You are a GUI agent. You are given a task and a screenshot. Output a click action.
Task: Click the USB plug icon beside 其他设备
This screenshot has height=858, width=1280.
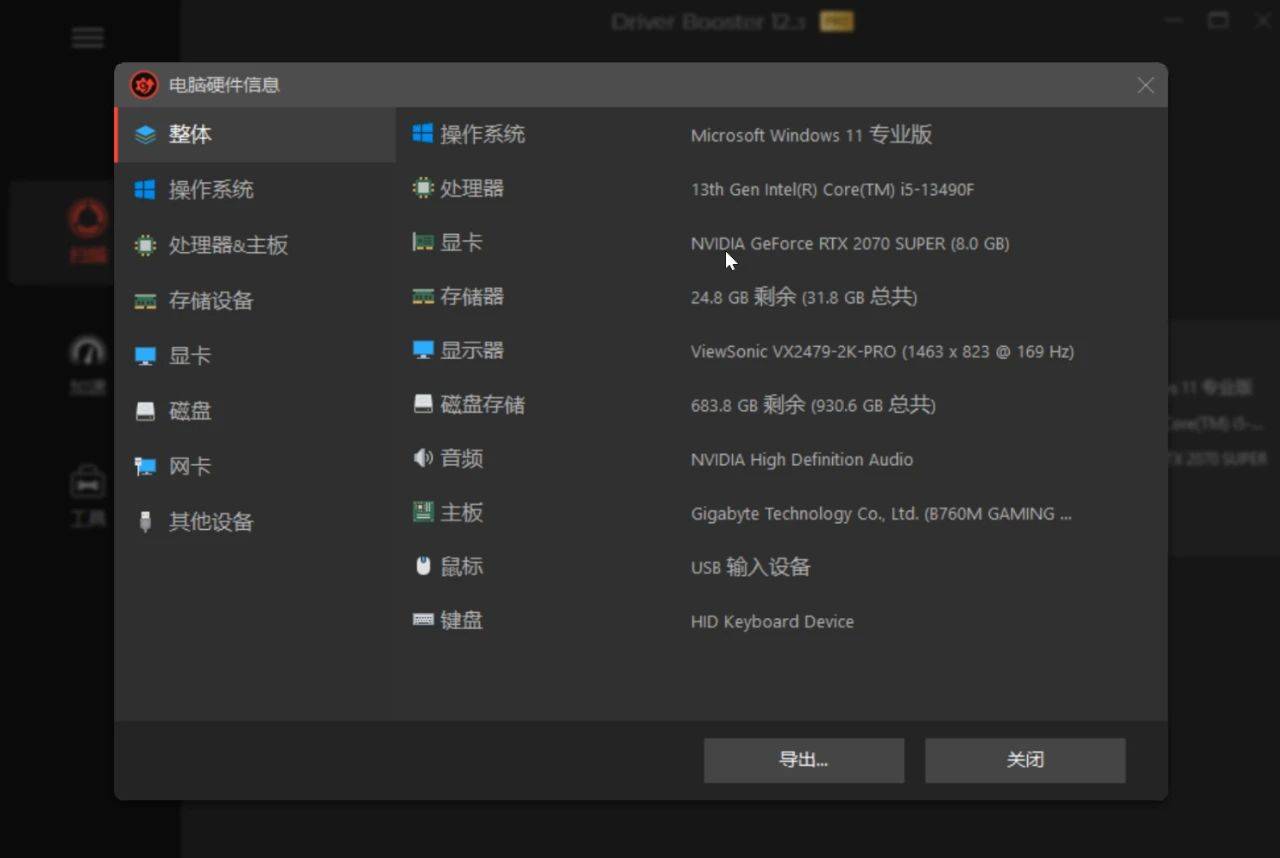[145, 522]
